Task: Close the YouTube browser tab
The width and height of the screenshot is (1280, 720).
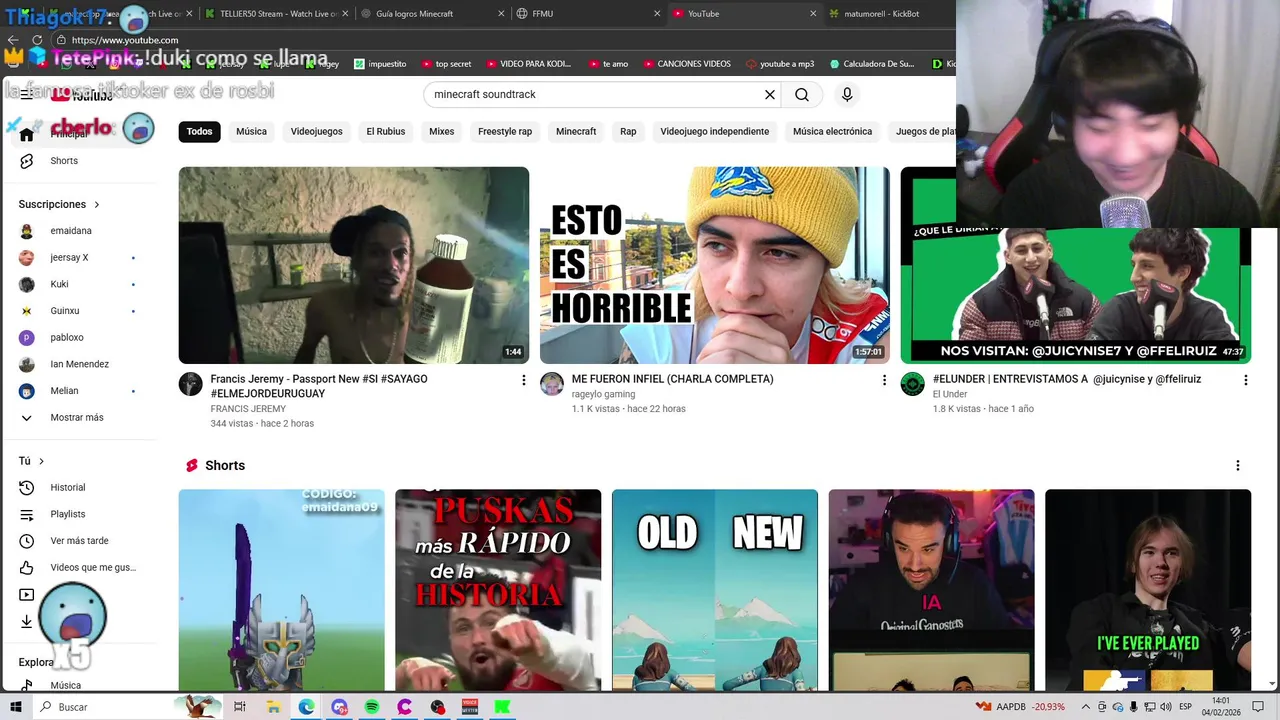Action: click(813, 14)
